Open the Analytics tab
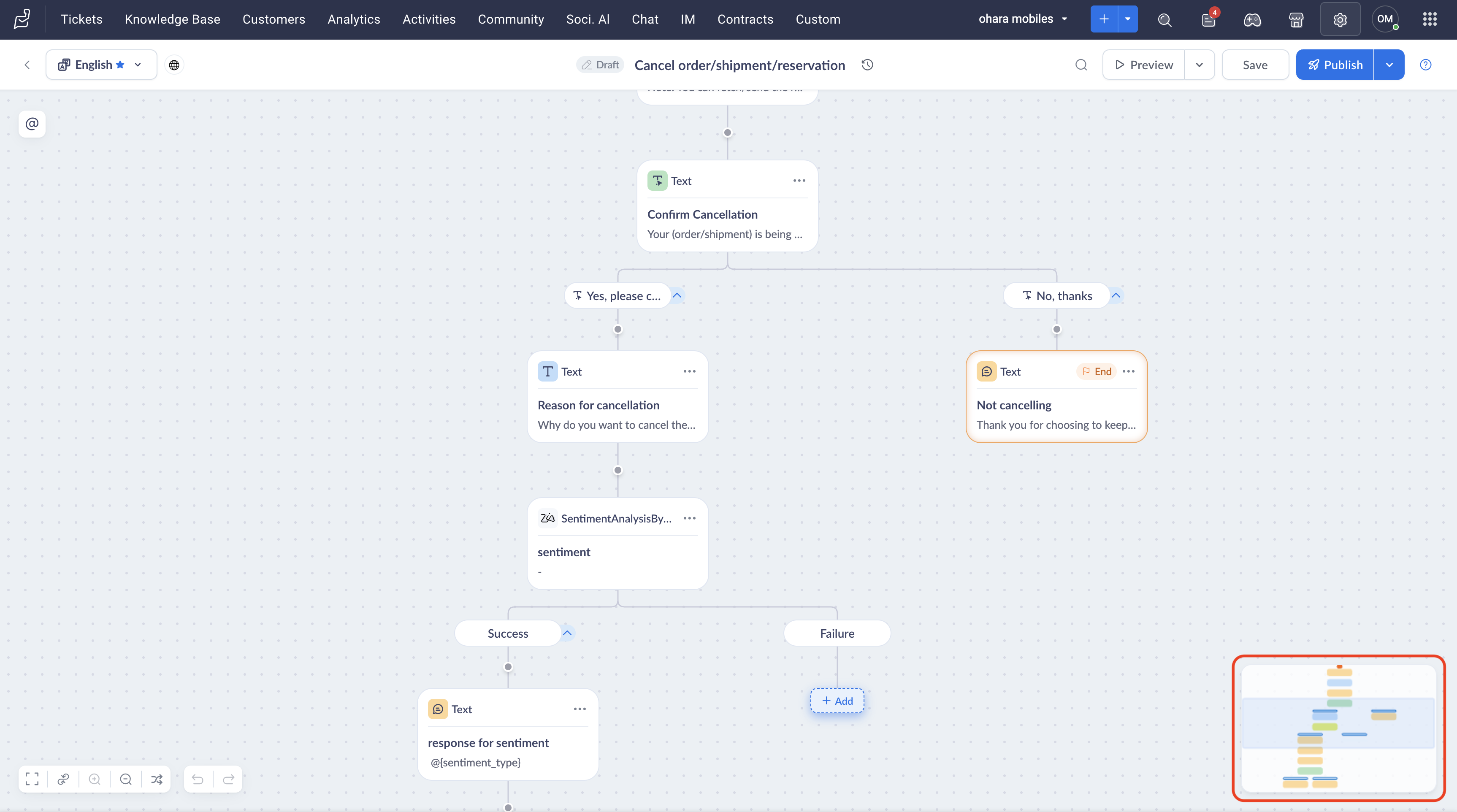 click(x=354, y=19)
